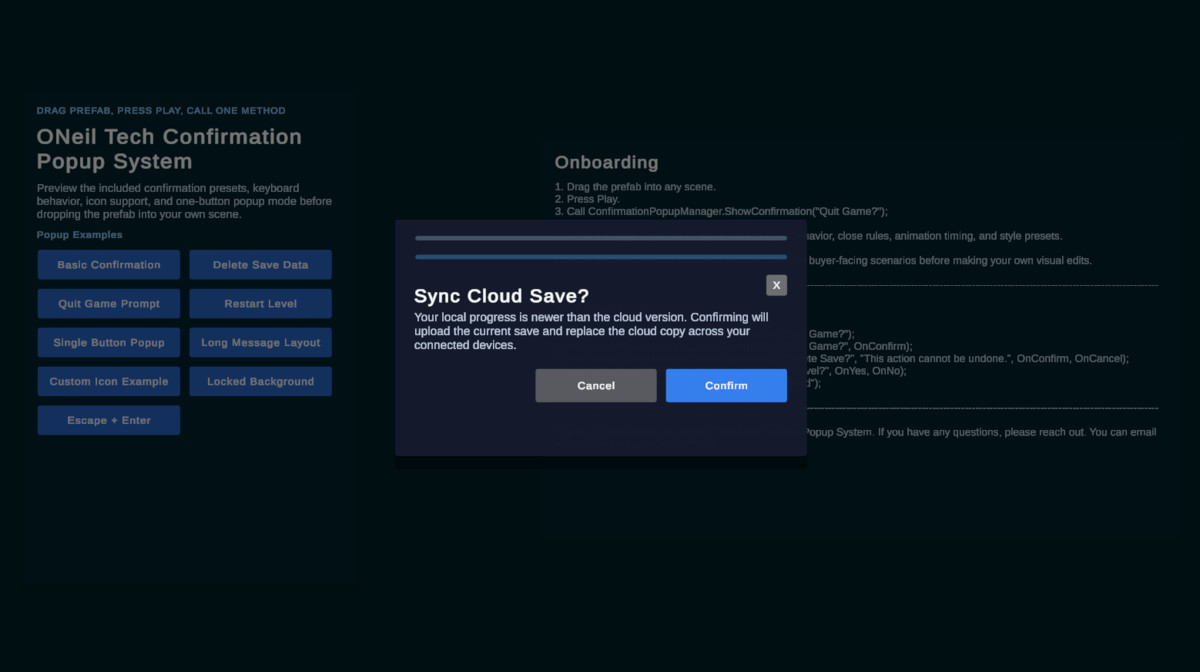Viewport: 1200px width, 672px height.
Task: Trigger the Restart Level popup
Action: (260, 304)
